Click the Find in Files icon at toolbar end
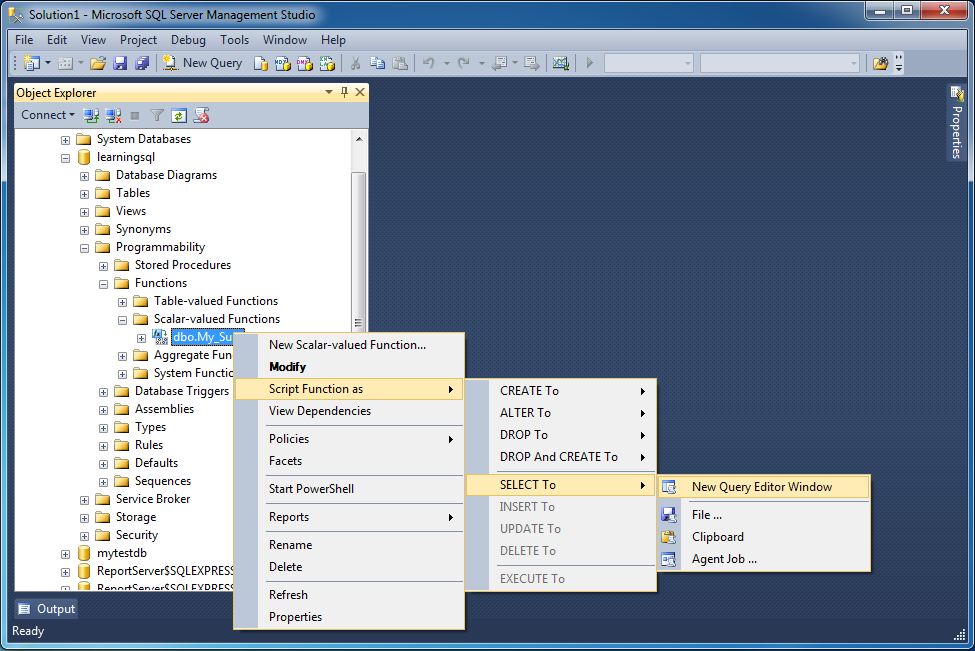Image resolution: width=975 pixels, height=651 pixels. [x=880, y=63]
